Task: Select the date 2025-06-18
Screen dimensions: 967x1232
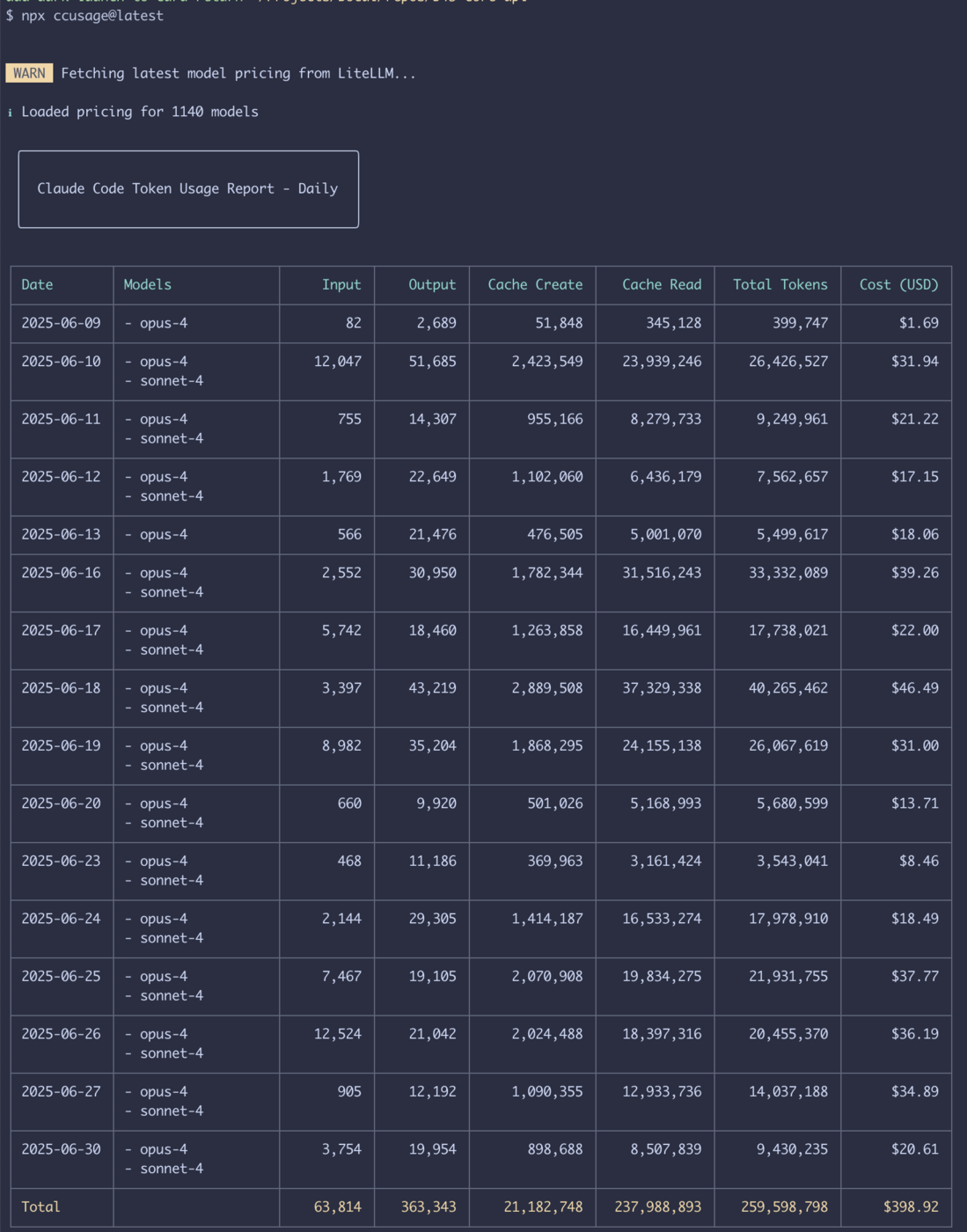Action: pyautogui.click(x=61, y=687)
